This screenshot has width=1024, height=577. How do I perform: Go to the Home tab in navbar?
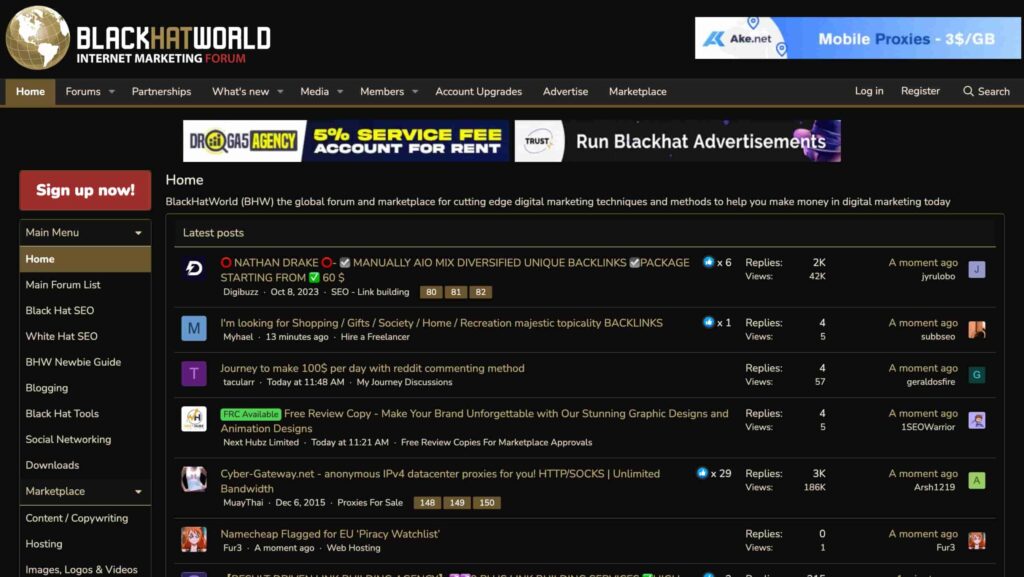point(30,92)
